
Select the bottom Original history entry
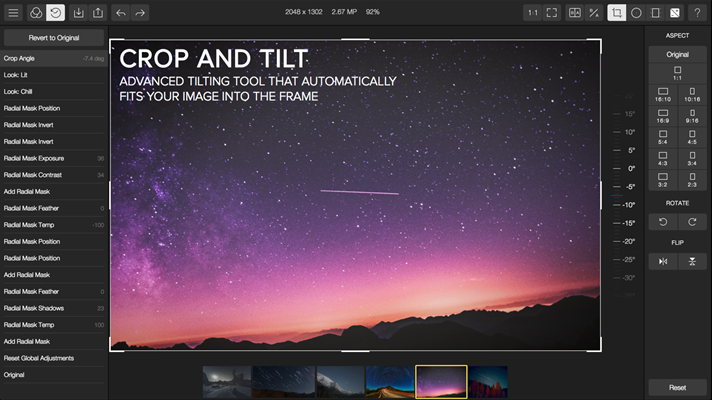pos(54,375)
